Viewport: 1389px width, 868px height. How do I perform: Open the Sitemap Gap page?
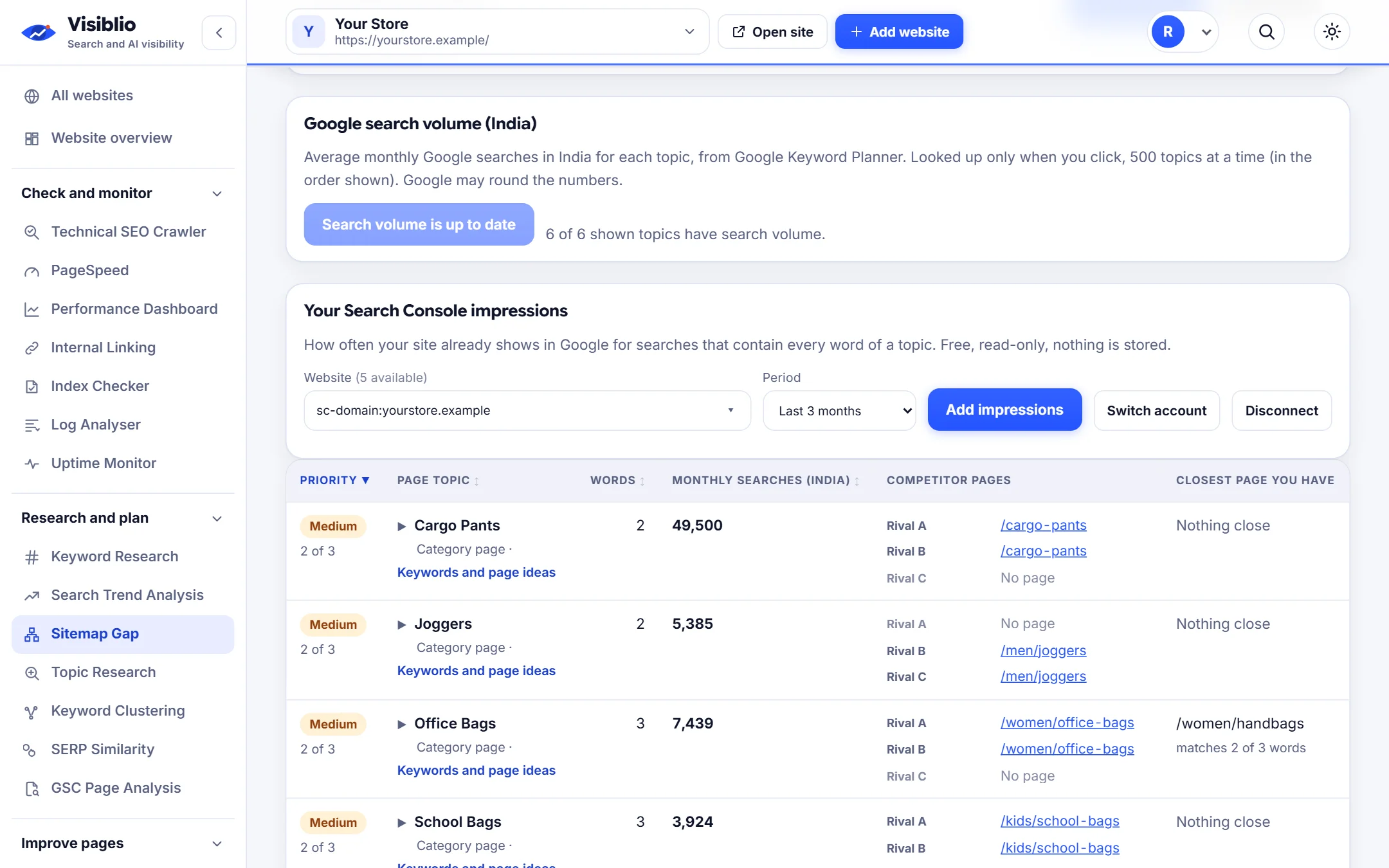tap(123, 635)
